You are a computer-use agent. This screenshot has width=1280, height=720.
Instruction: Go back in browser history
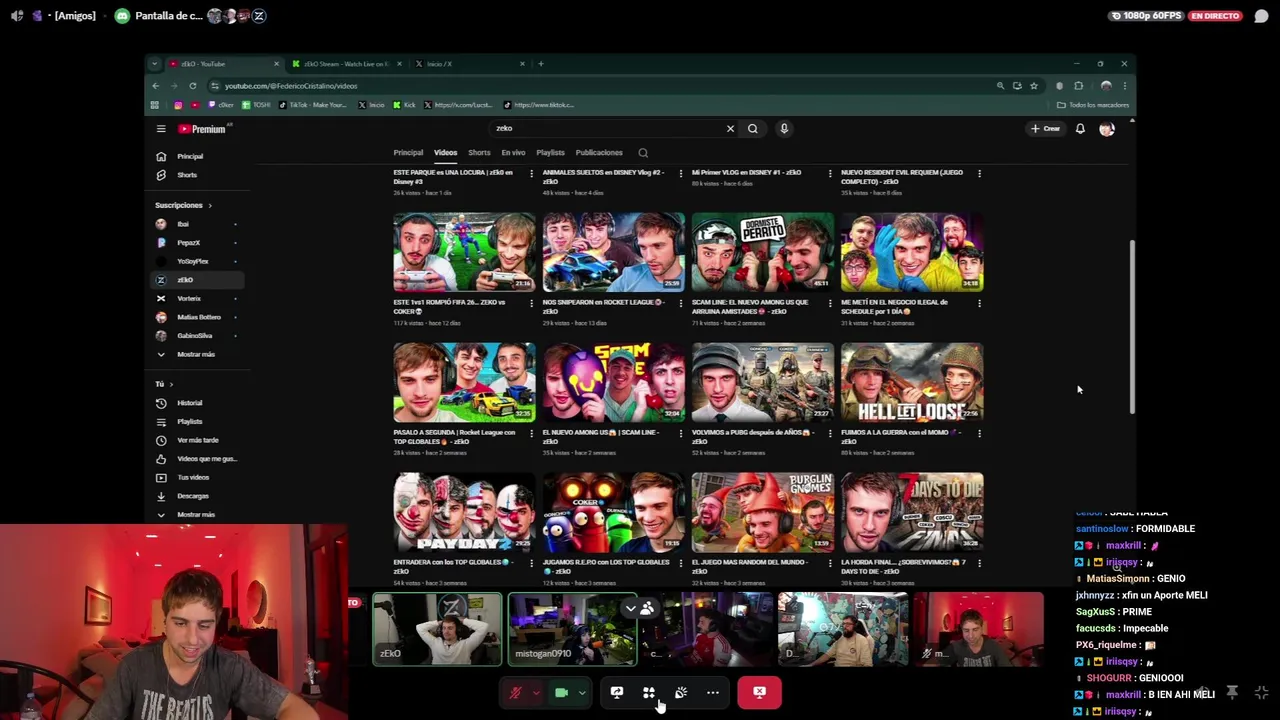pos(155,86)
